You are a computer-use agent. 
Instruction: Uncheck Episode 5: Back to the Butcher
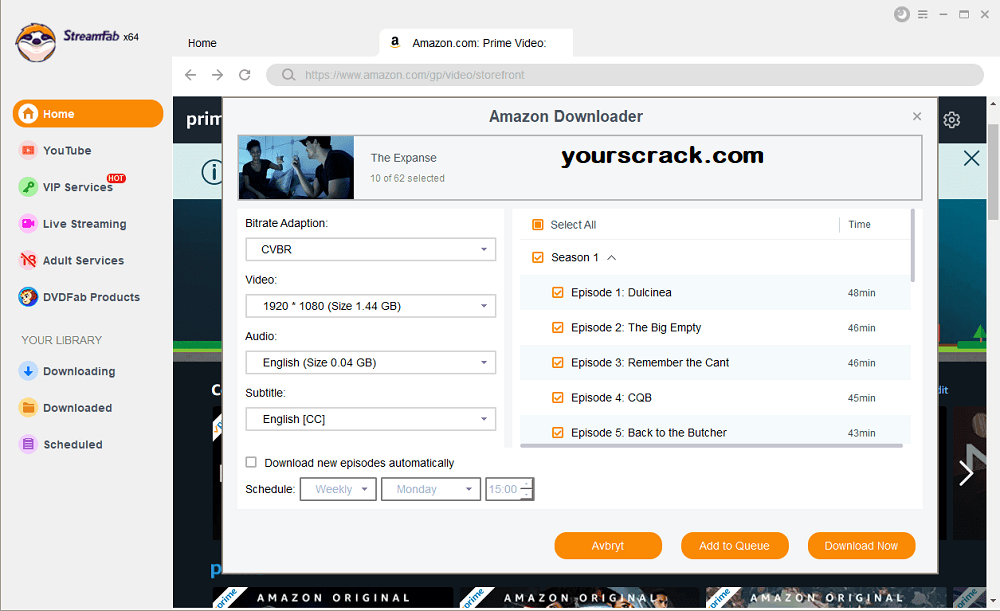point(557,432)
